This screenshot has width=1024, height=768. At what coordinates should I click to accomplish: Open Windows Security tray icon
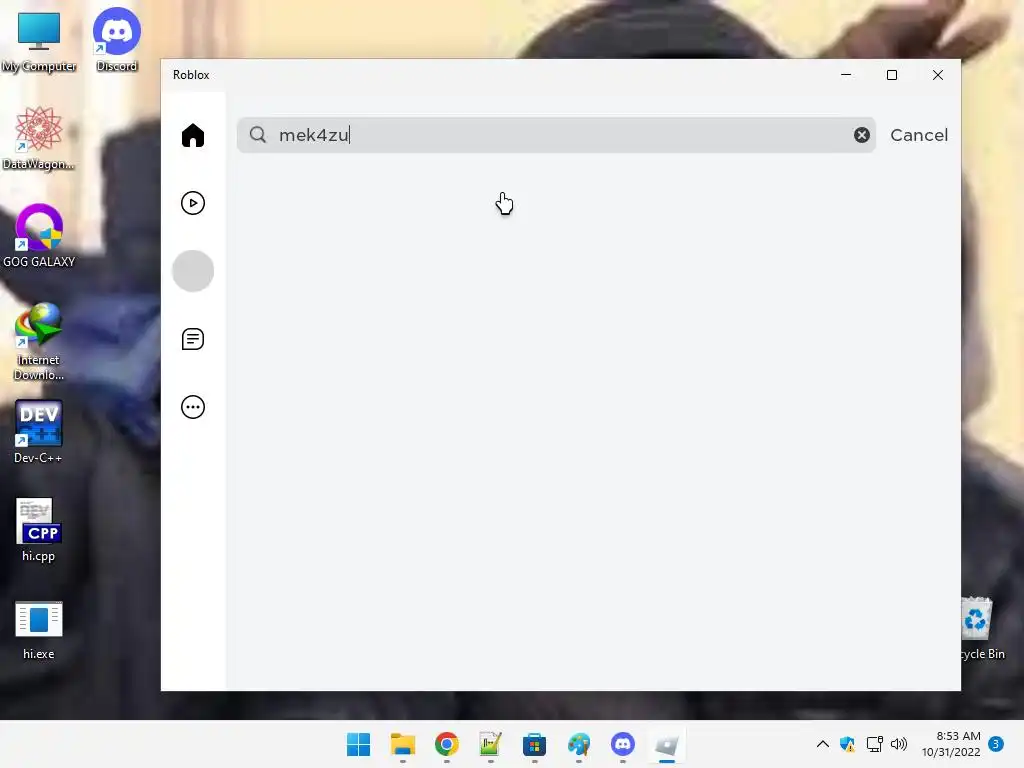point(847,744)
